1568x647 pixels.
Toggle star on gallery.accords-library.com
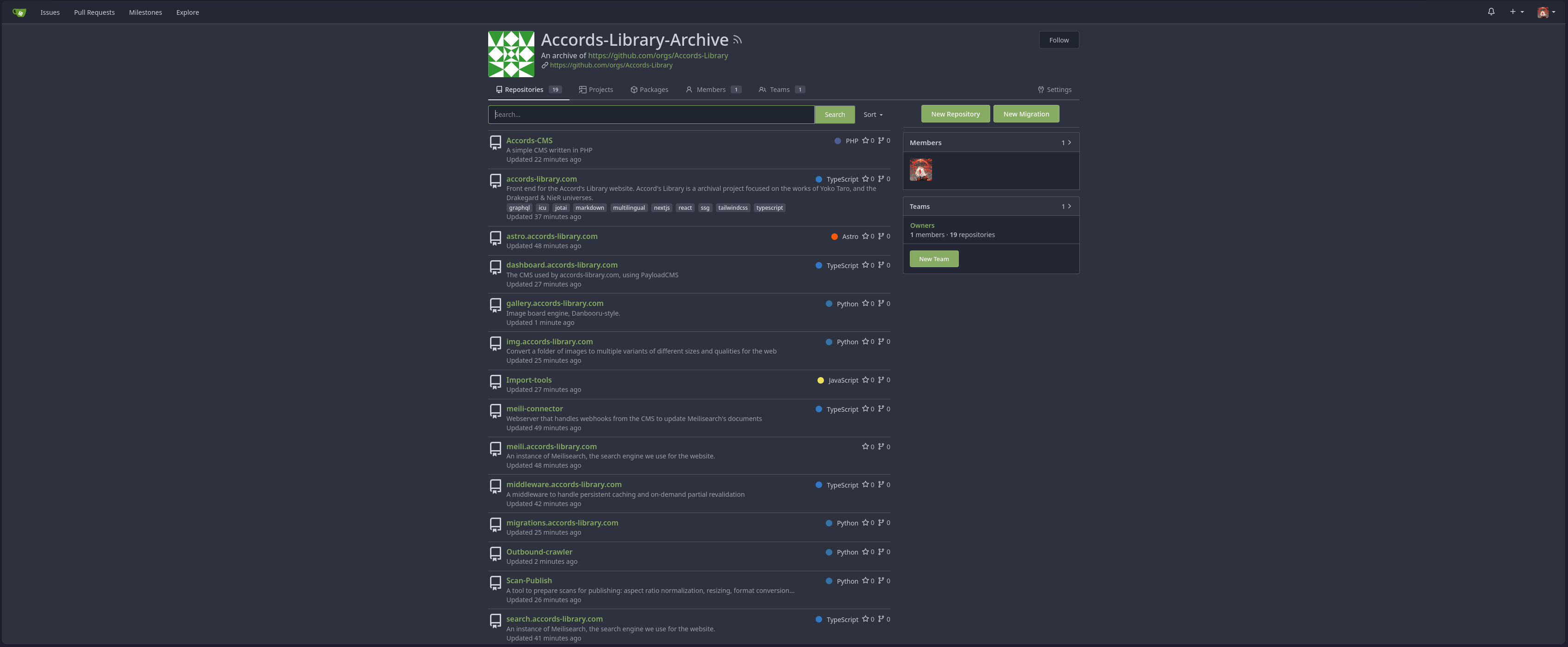pos(867,303)
